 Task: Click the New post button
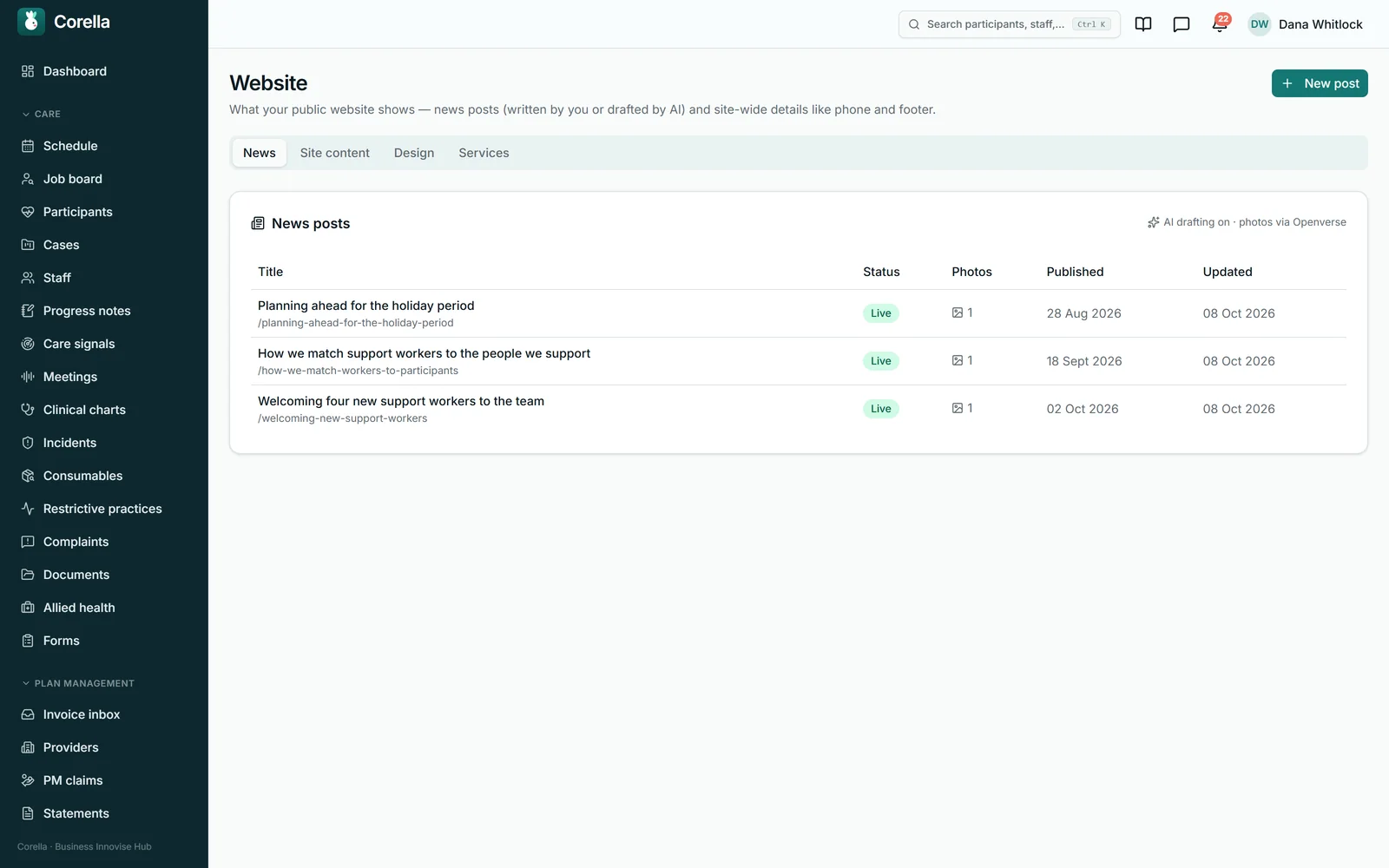point(1320,83)
